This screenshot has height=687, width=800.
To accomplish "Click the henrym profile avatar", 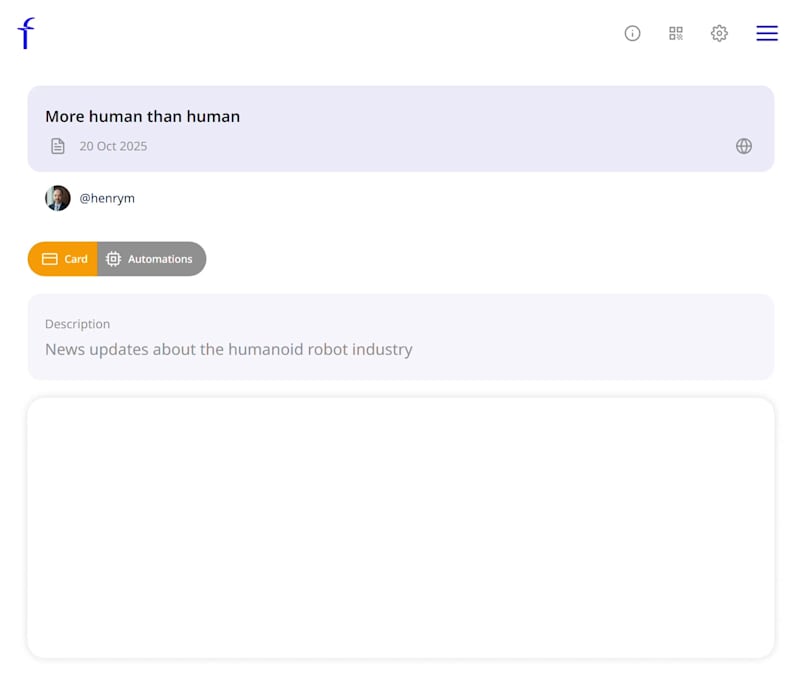I will (58, 198).
